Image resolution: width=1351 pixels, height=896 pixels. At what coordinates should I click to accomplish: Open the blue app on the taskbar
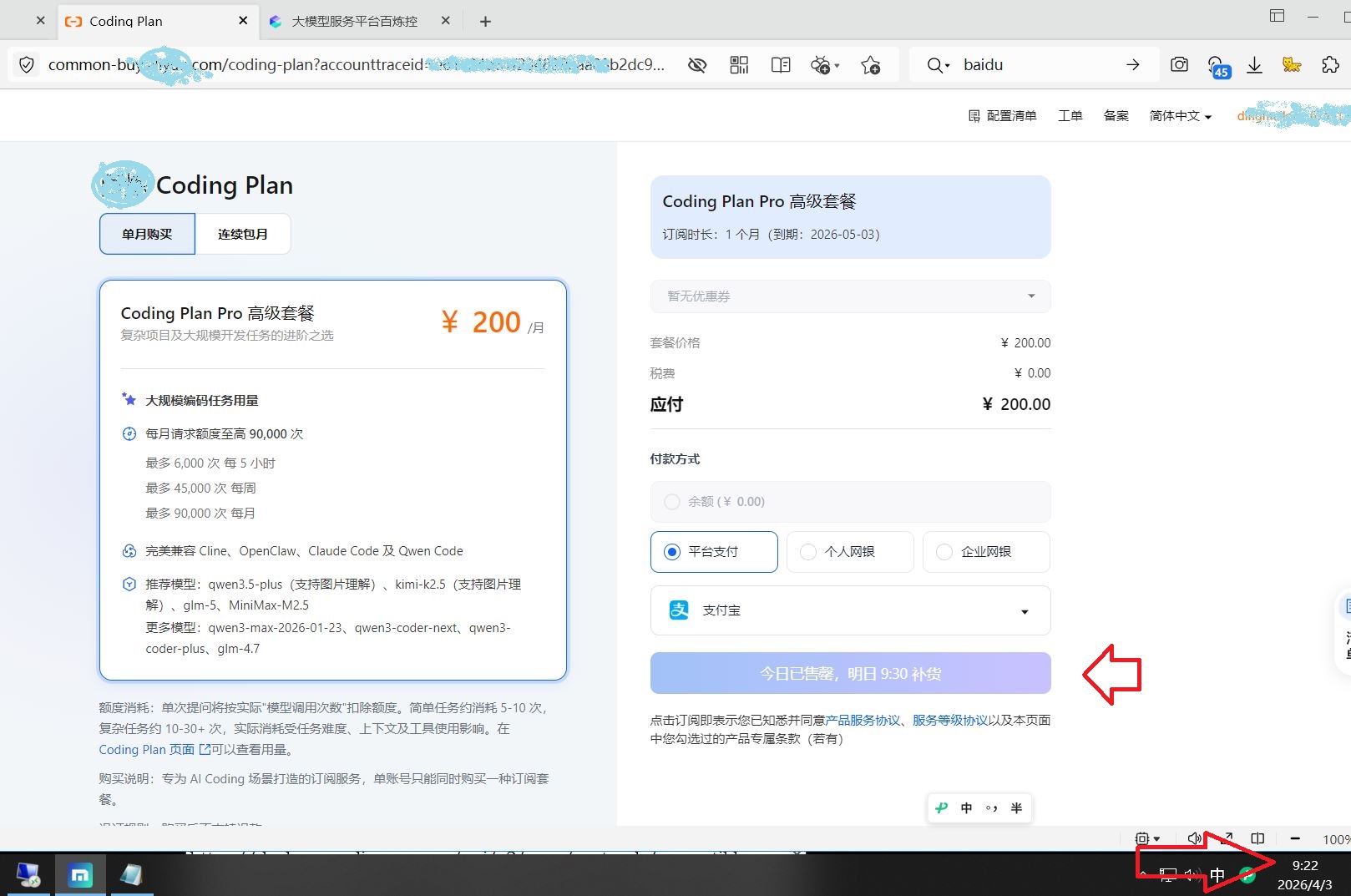80,874
